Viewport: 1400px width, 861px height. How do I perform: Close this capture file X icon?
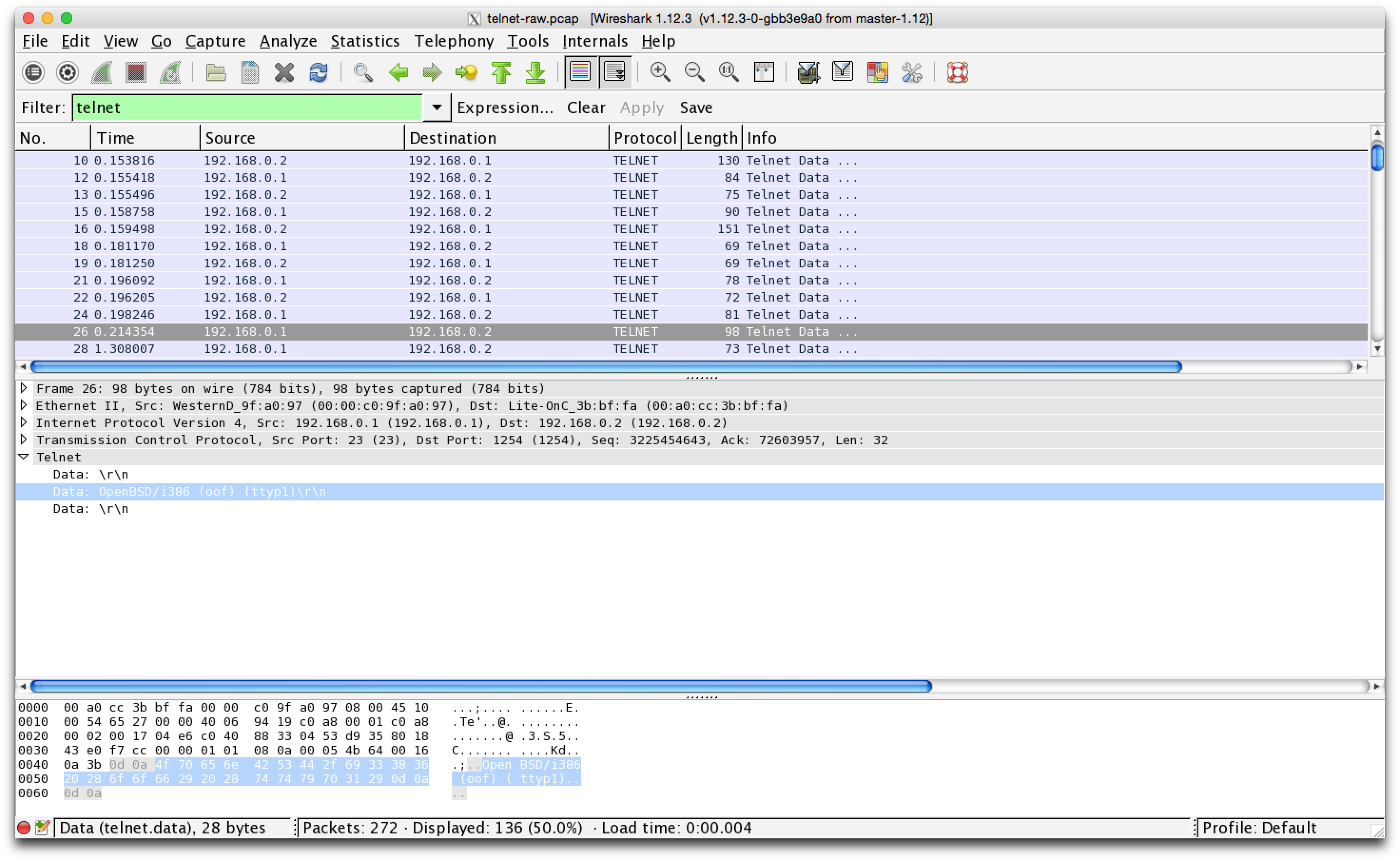point(284,72)
